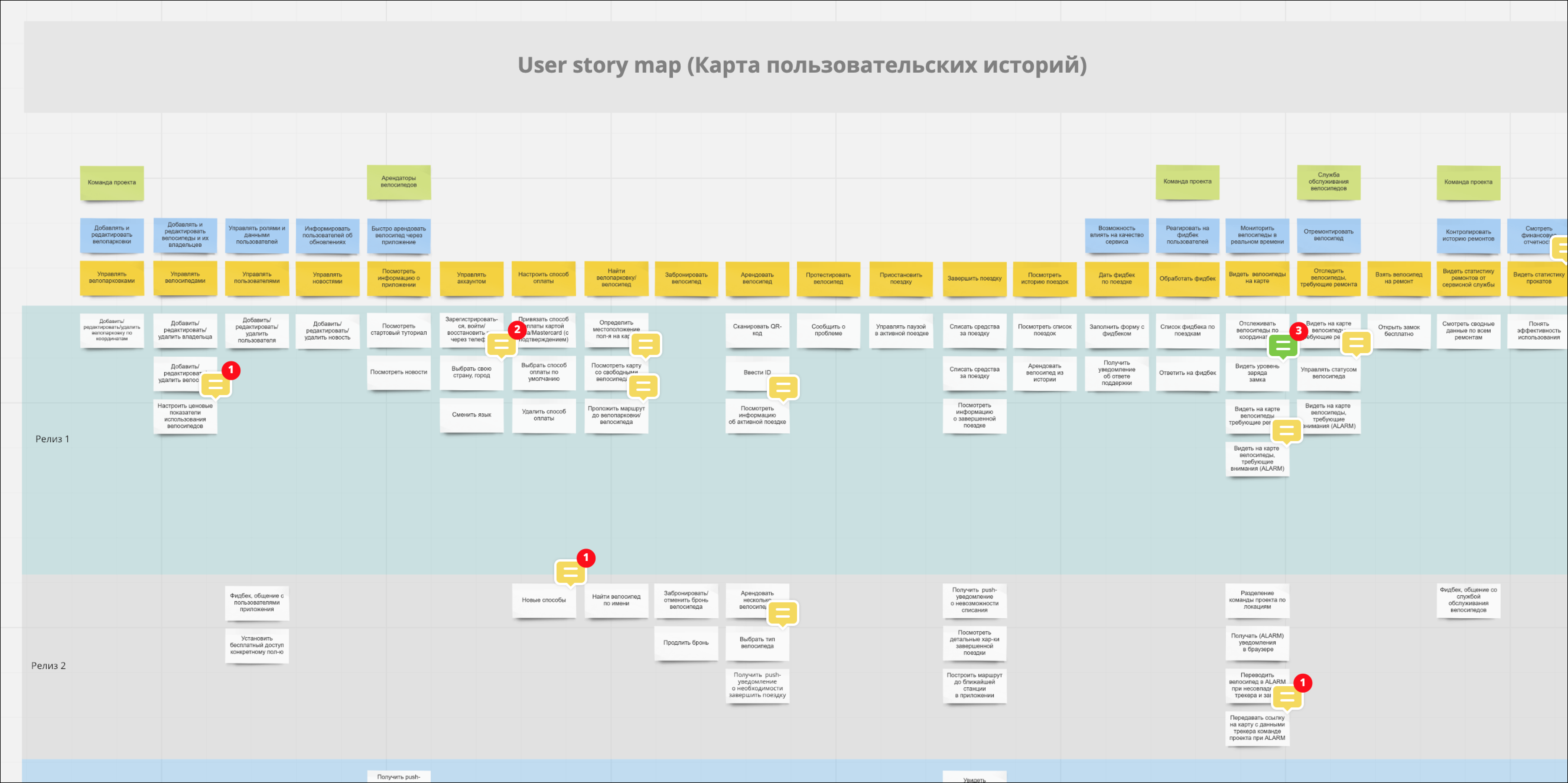Select the yellow 'Посмотреть историю поездок' note
This screenshot has height=783, width=1568.
coord(1045,279)
